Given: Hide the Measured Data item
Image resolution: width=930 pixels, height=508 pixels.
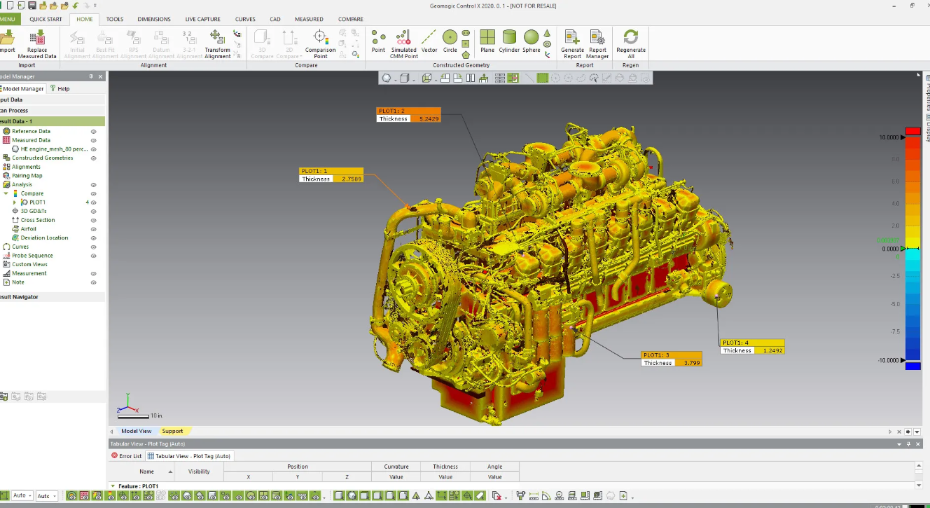Looking at the screenshot, I should click(x=93, y=140).
